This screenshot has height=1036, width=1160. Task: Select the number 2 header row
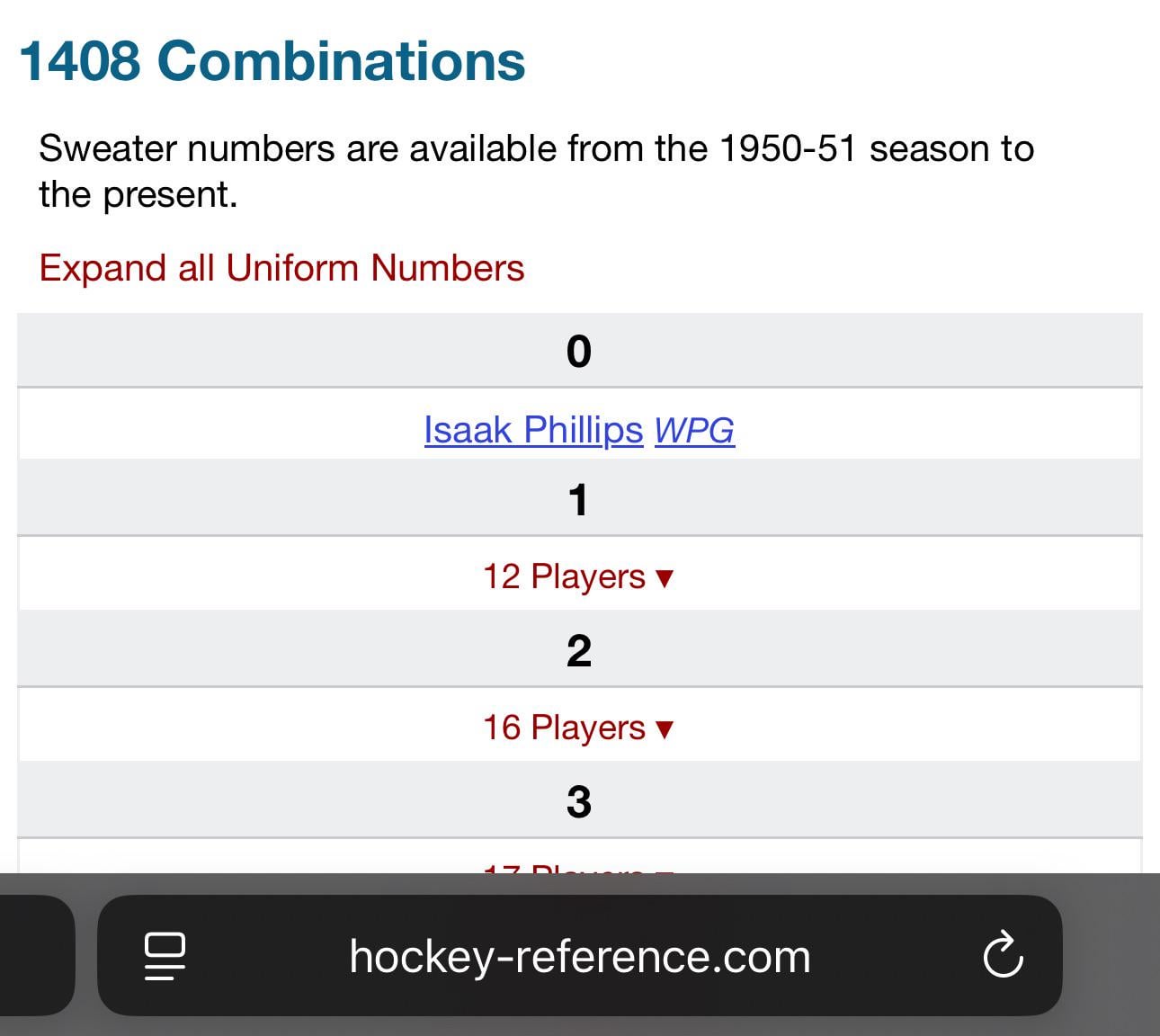[579, 650]
